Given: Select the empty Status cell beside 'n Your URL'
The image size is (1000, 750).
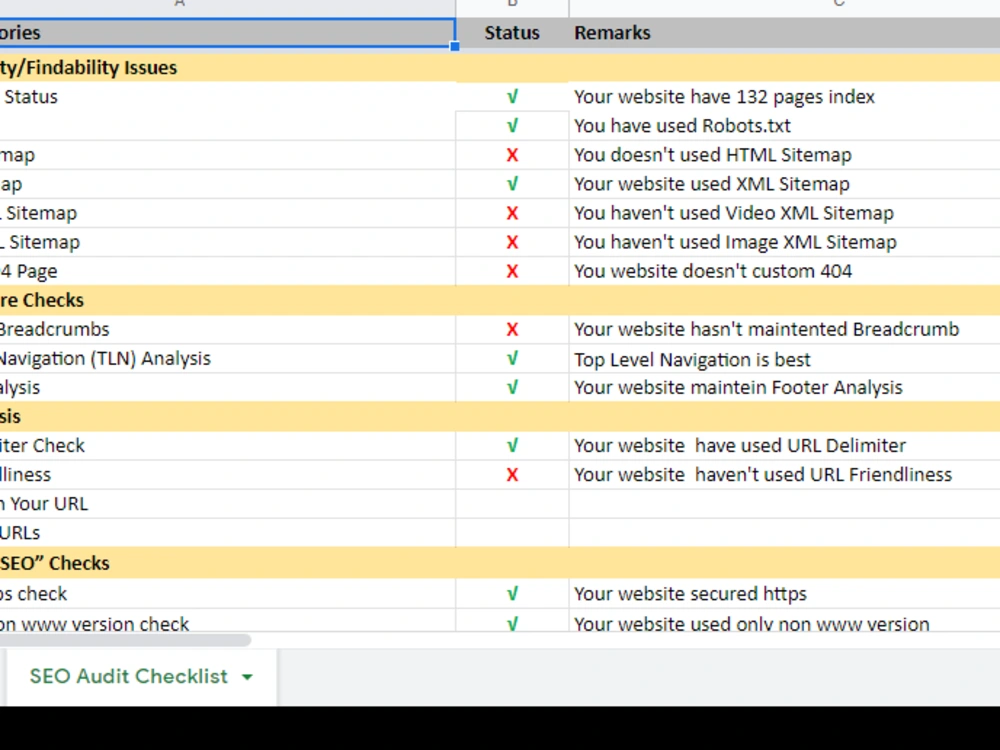Looking at the screenshot, I should click(512, 504).
